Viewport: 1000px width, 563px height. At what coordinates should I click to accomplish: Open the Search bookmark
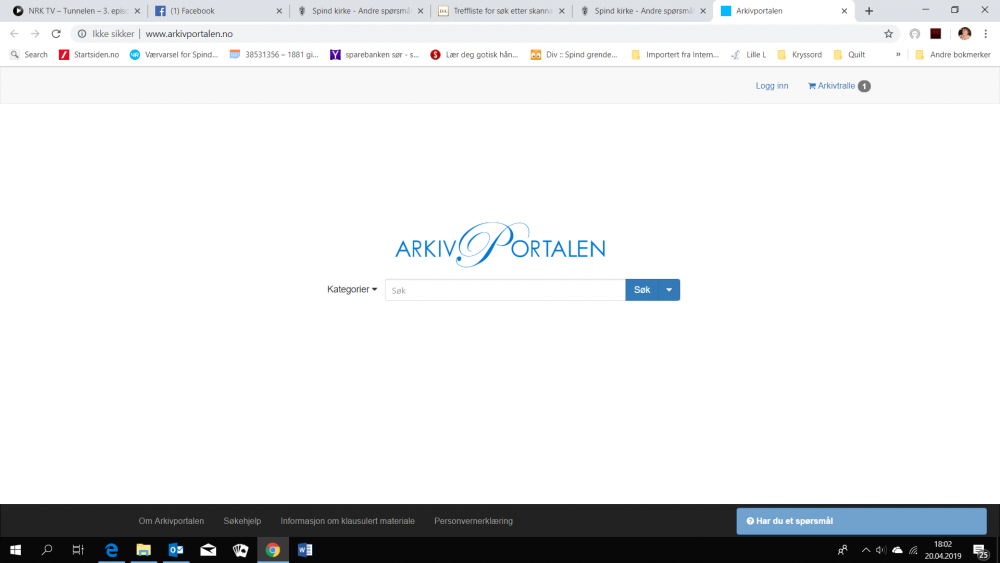29,55
